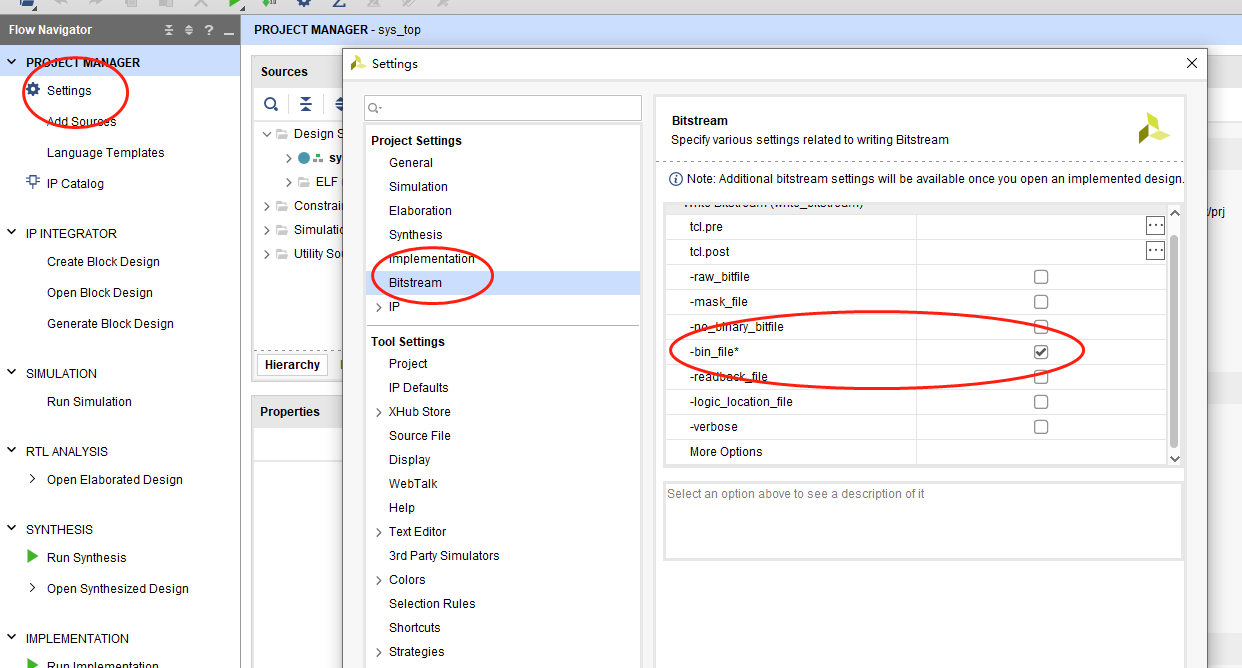The image size is (1242, 668).
Task: Click the green Run Synthesis arrow icon
Action: [x=33, y=557]
